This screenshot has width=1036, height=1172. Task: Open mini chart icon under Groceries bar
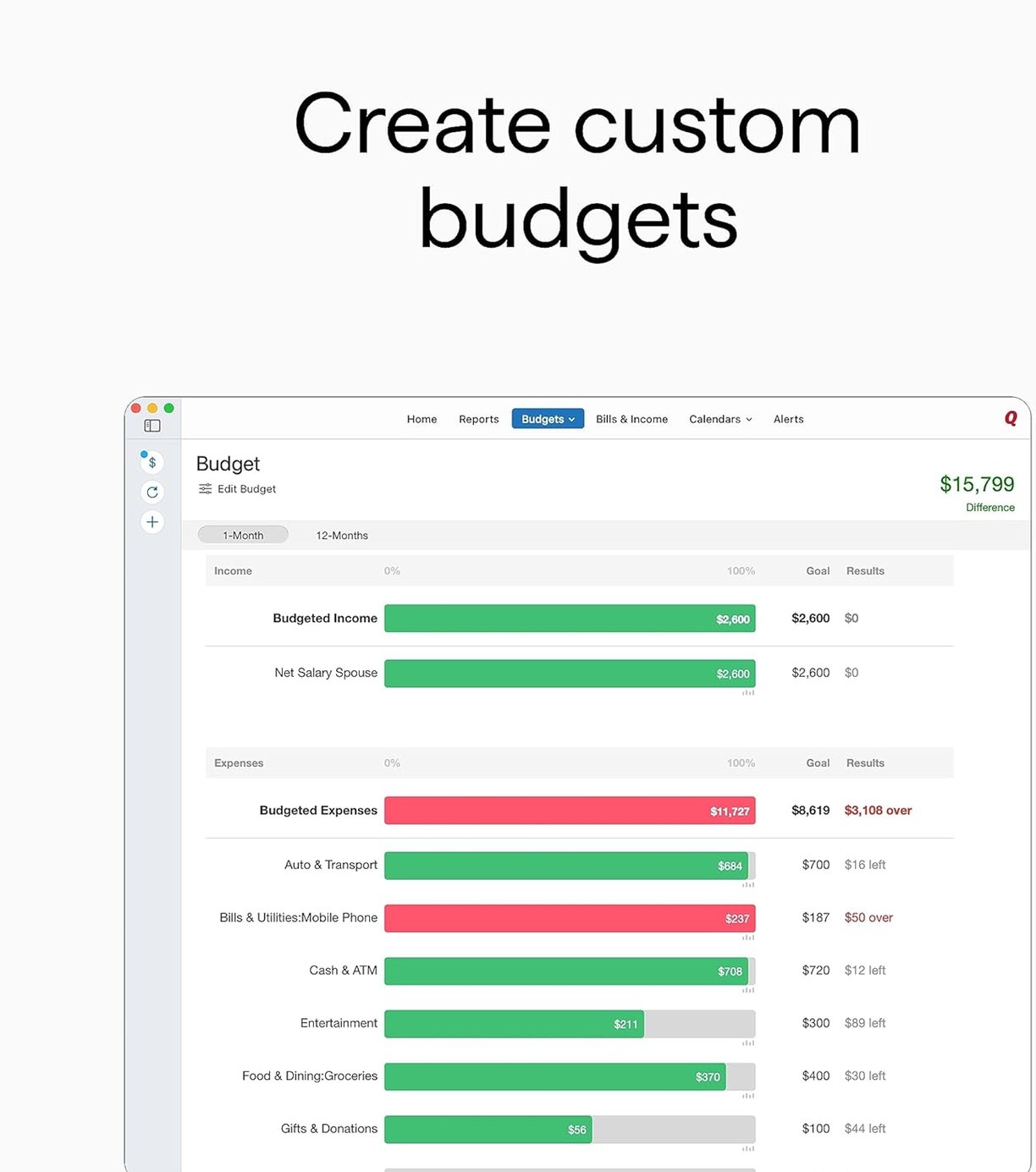pos(748,1096)
